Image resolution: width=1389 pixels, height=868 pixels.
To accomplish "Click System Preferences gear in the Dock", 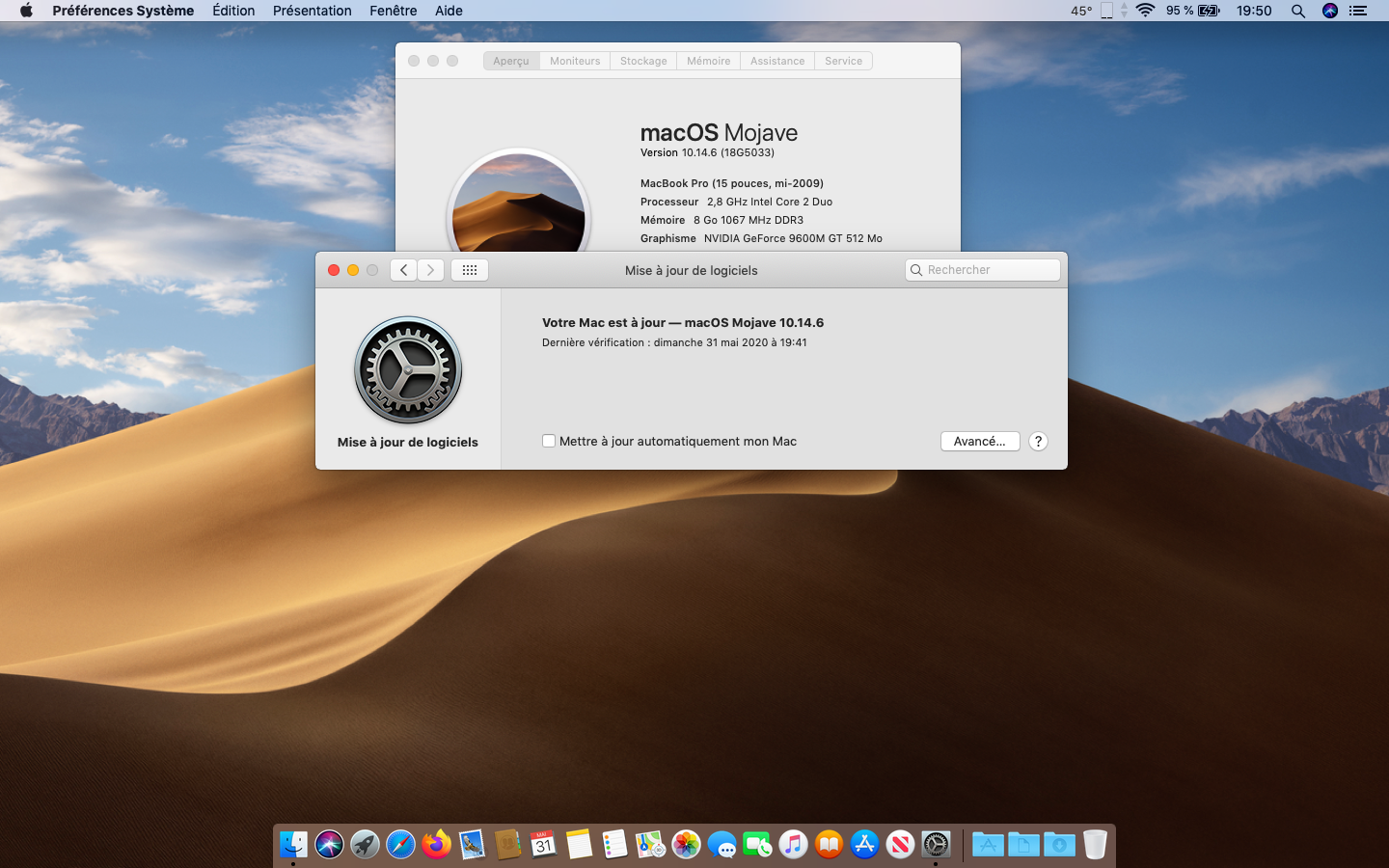I will pyautogui.click(x=936, y=845).
